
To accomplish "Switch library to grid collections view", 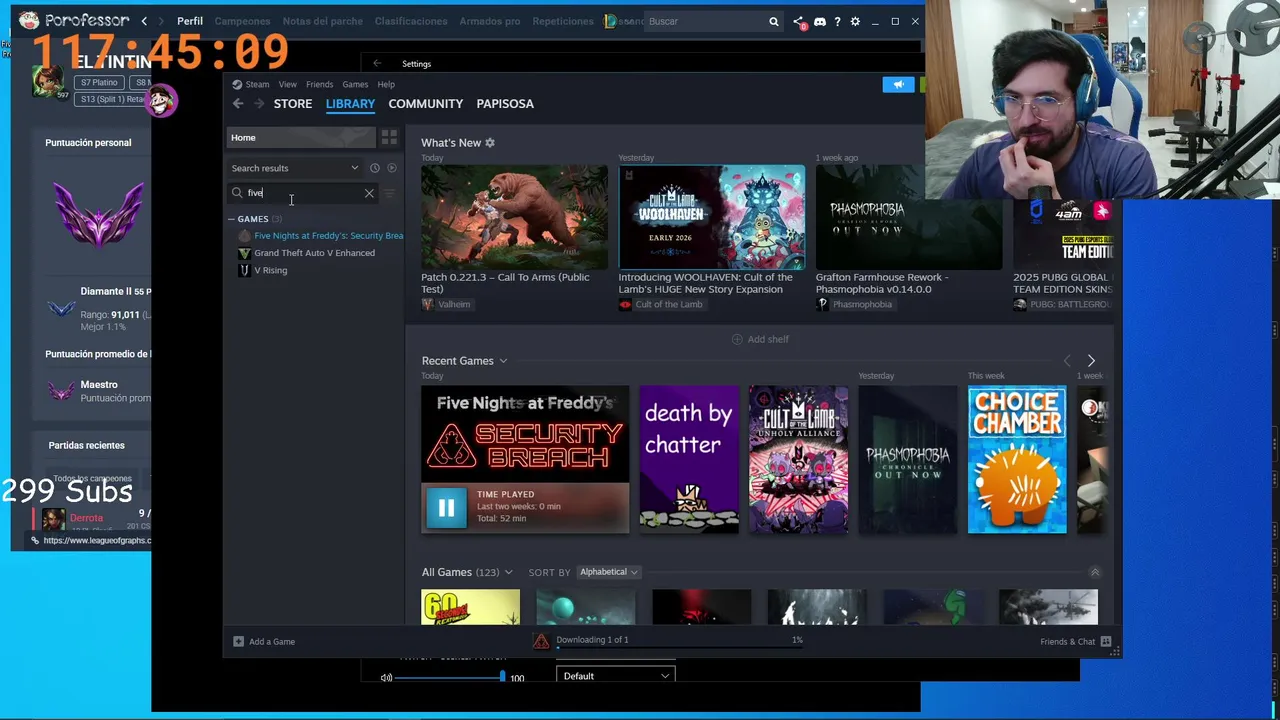I will (x=389, y=137).
